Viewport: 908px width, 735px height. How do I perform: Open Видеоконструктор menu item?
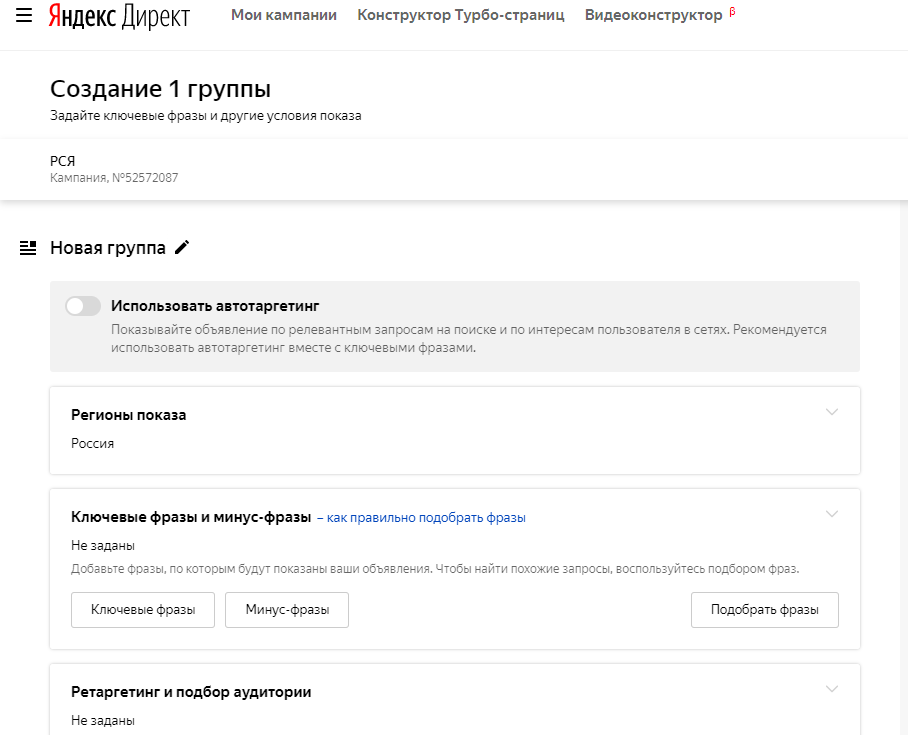pos(654,15)
